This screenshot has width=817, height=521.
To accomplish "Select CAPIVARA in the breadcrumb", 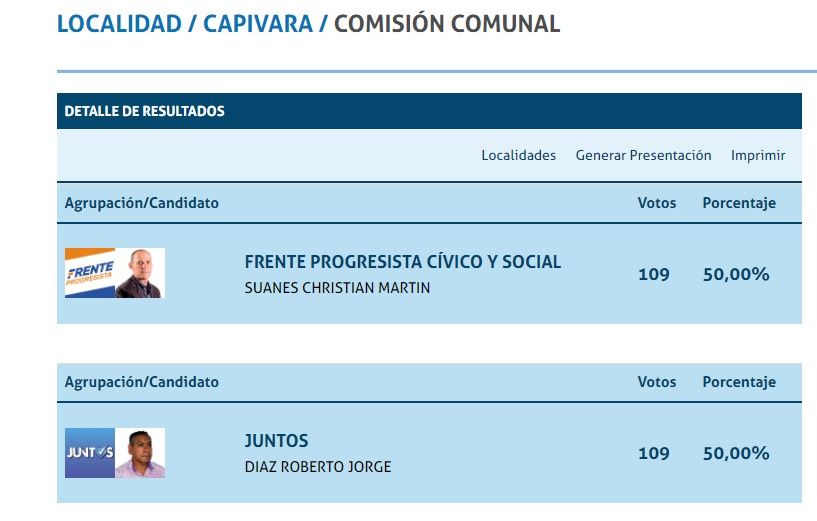I will click(x=258, y=24).
